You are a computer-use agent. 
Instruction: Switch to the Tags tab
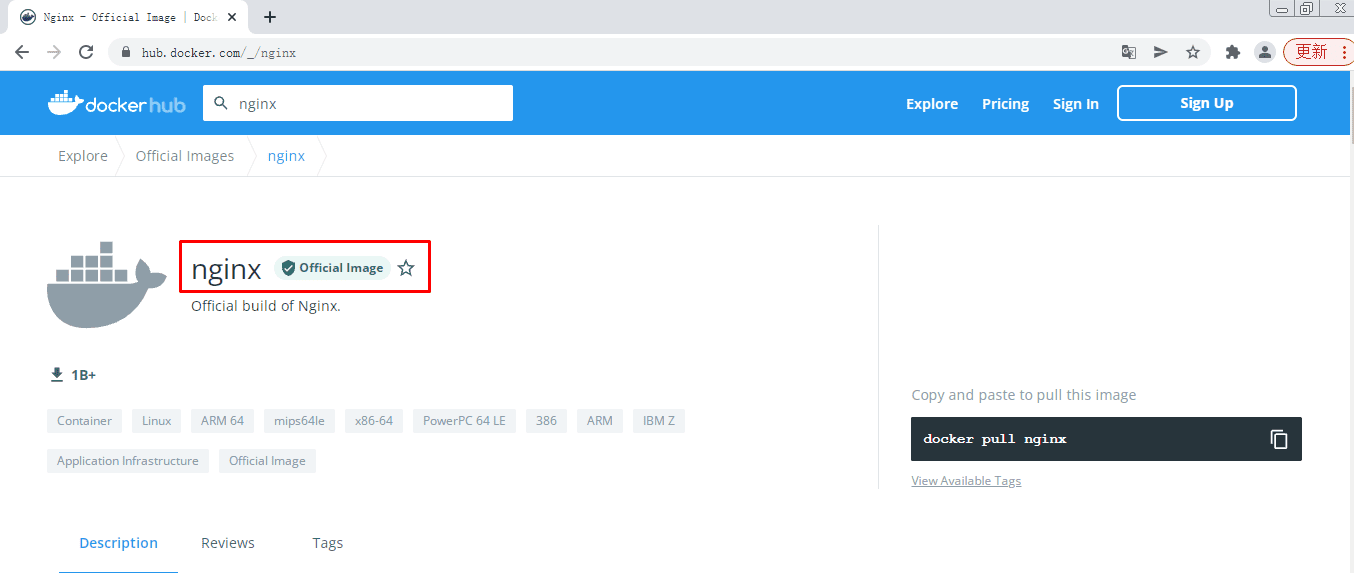click(327, 543)
